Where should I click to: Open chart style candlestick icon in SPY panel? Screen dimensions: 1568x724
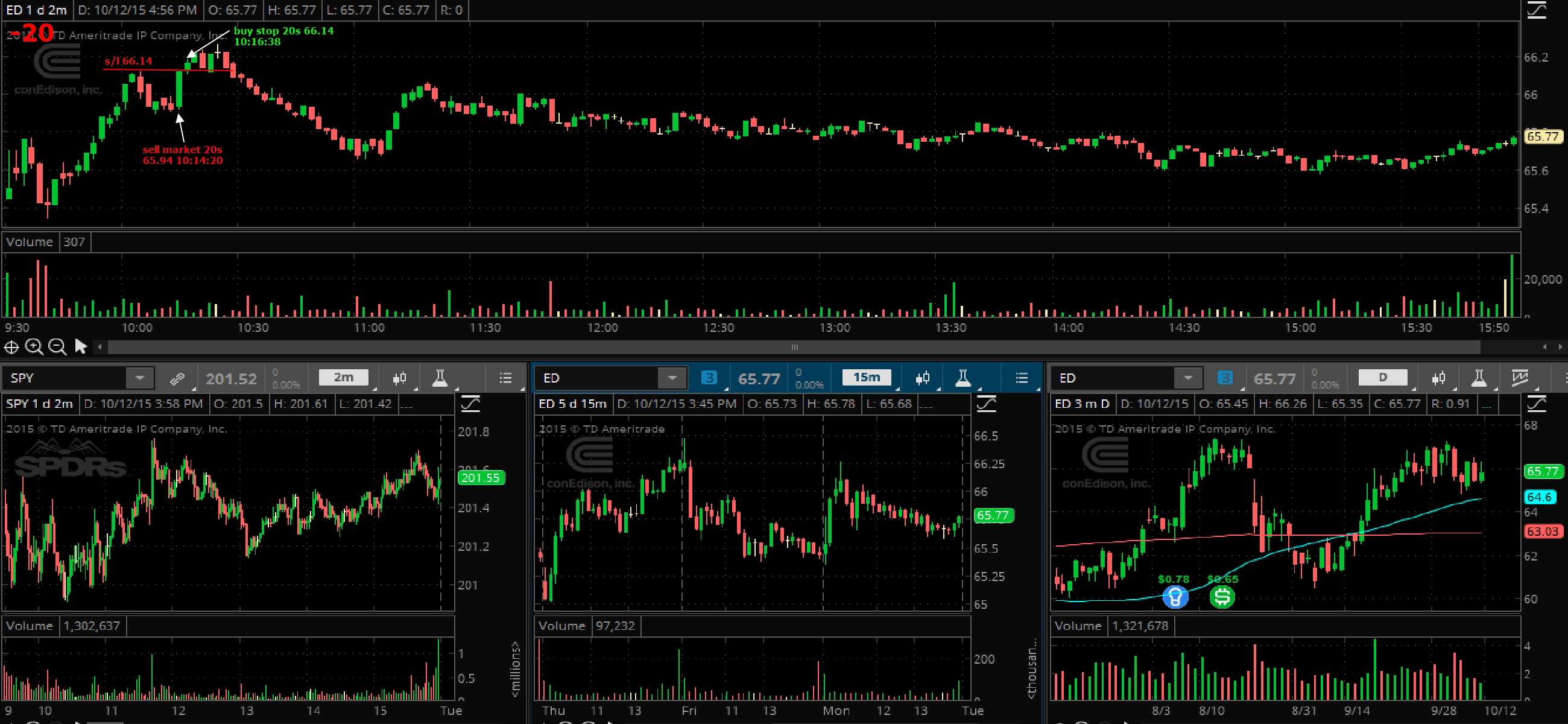point(399,379)
